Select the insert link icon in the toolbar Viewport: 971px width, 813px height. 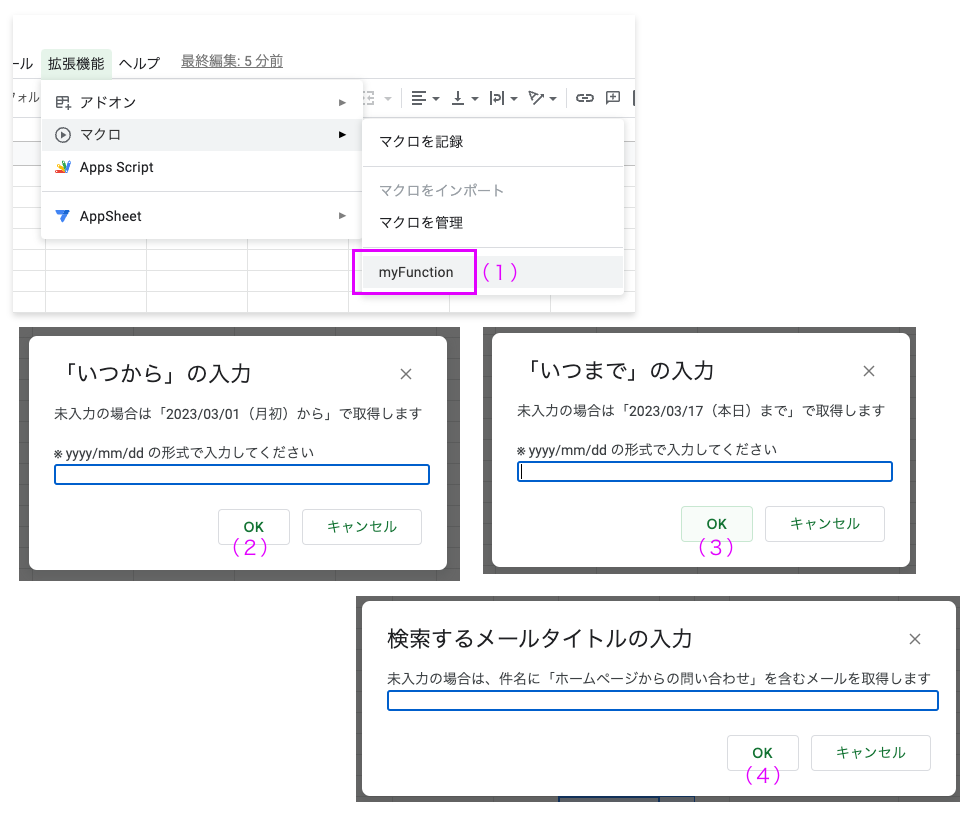point(588,97)
